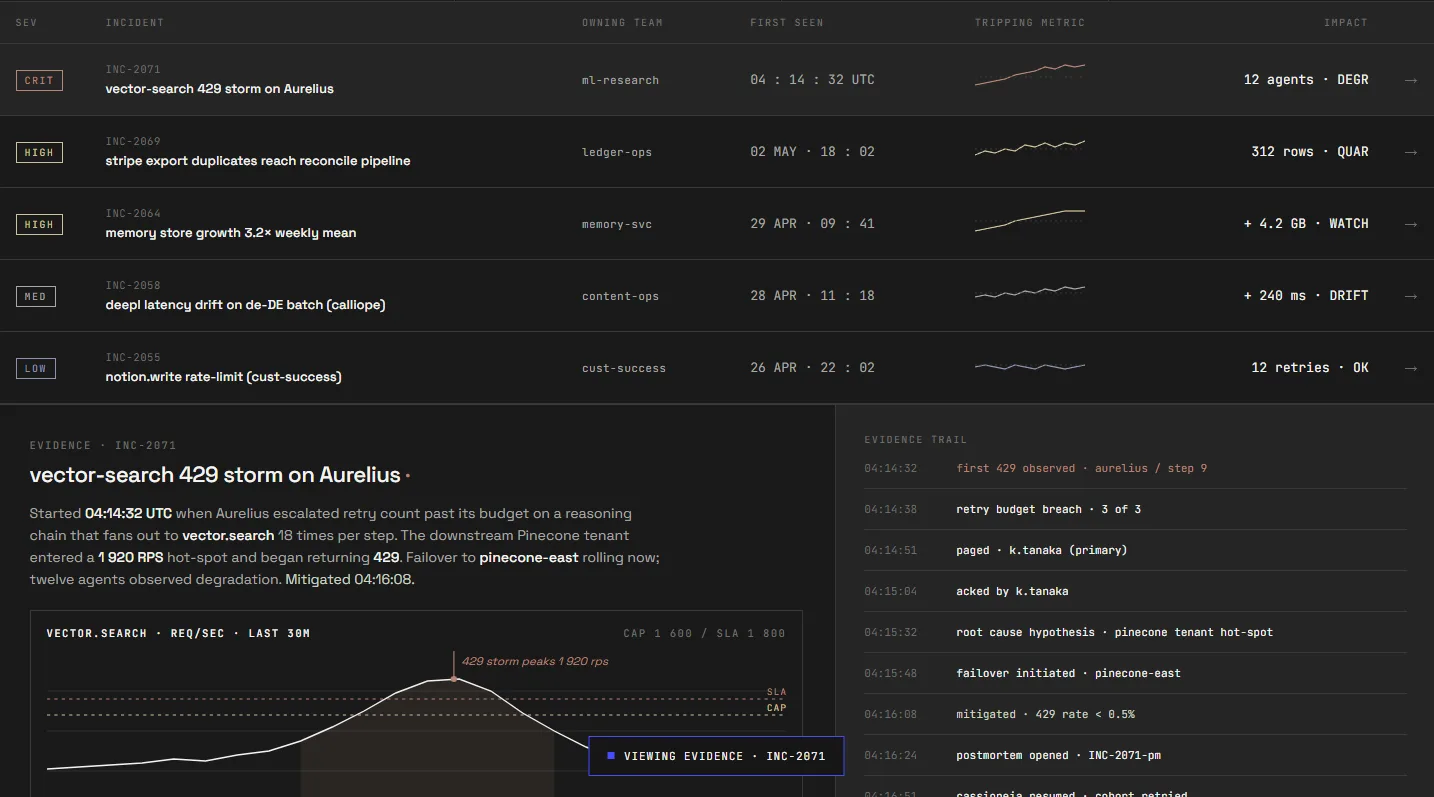Click CAP 1 600 / SLA 1 800 legend

tap(704, 633)
